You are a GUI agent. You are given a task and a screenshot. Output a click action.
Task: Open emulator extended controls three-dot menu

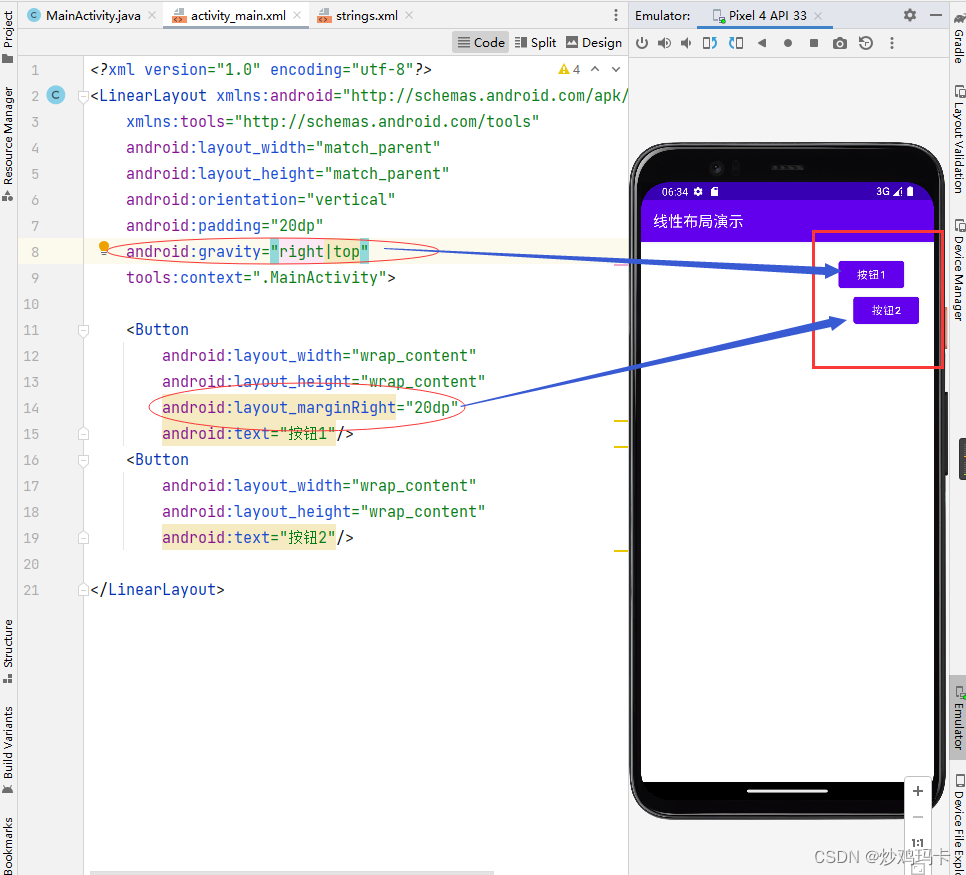click(891, 43)
